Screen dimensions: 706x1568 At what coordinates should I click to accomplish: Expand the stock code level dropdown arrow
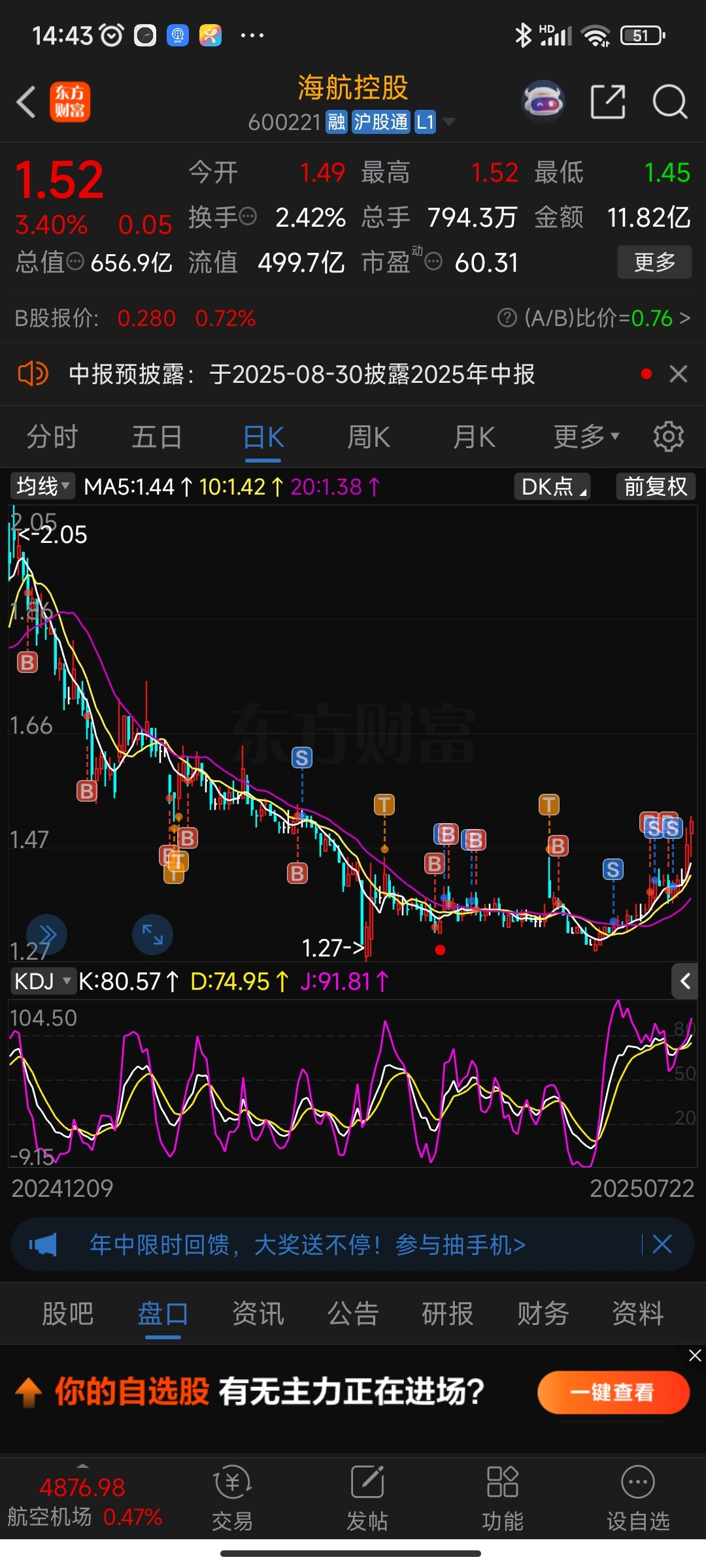449,122
